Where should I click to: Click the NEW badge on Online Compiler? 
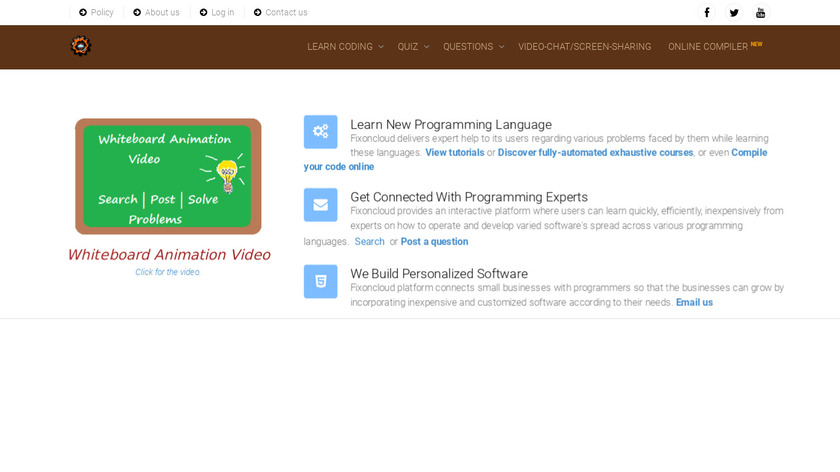pos(756,44)
